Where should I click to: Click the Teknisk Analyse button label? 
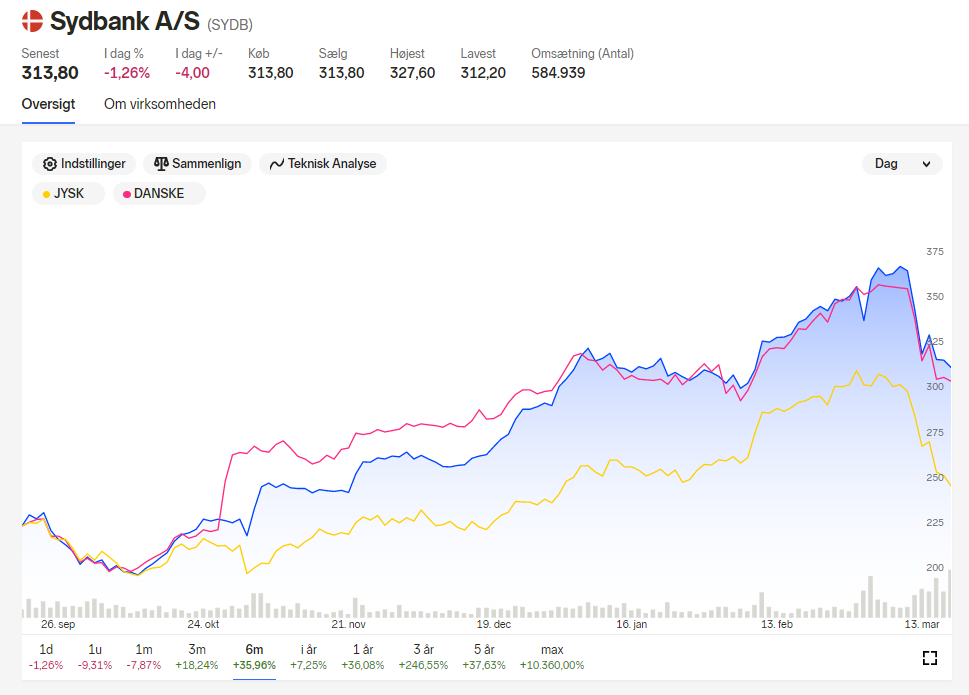point(332,164)
